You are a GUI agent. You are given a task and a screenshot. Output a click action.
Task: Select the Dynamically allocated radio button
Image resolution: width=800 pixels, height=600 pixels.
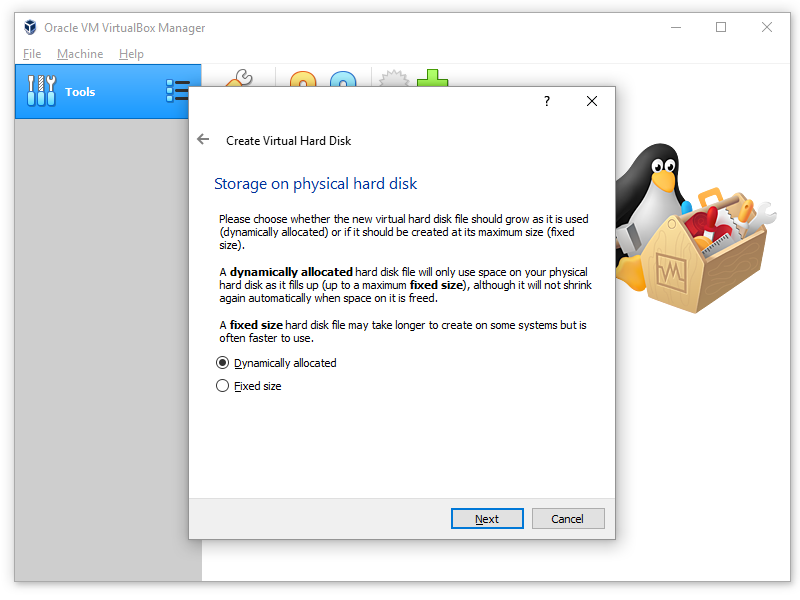pyautogui.click(x=223, y=363)
